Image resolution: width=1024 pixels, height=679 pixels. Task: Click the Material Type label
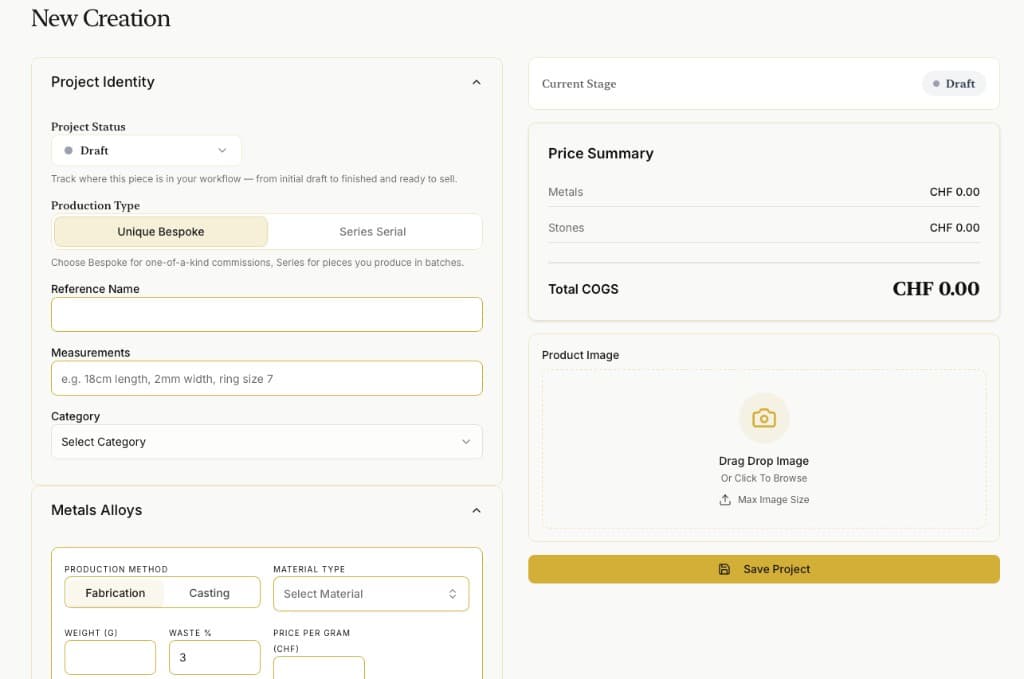pos(309,569)
